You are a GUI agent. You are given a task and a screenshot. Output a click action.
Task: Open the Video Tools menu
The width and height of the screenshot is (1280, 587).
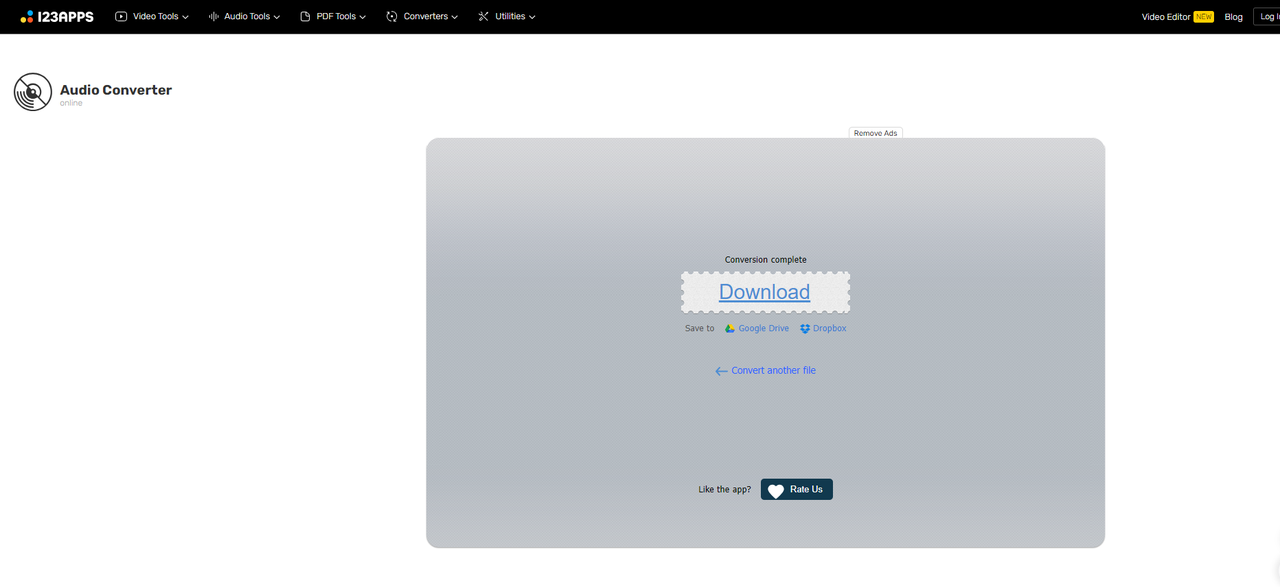tap(152, 16)
